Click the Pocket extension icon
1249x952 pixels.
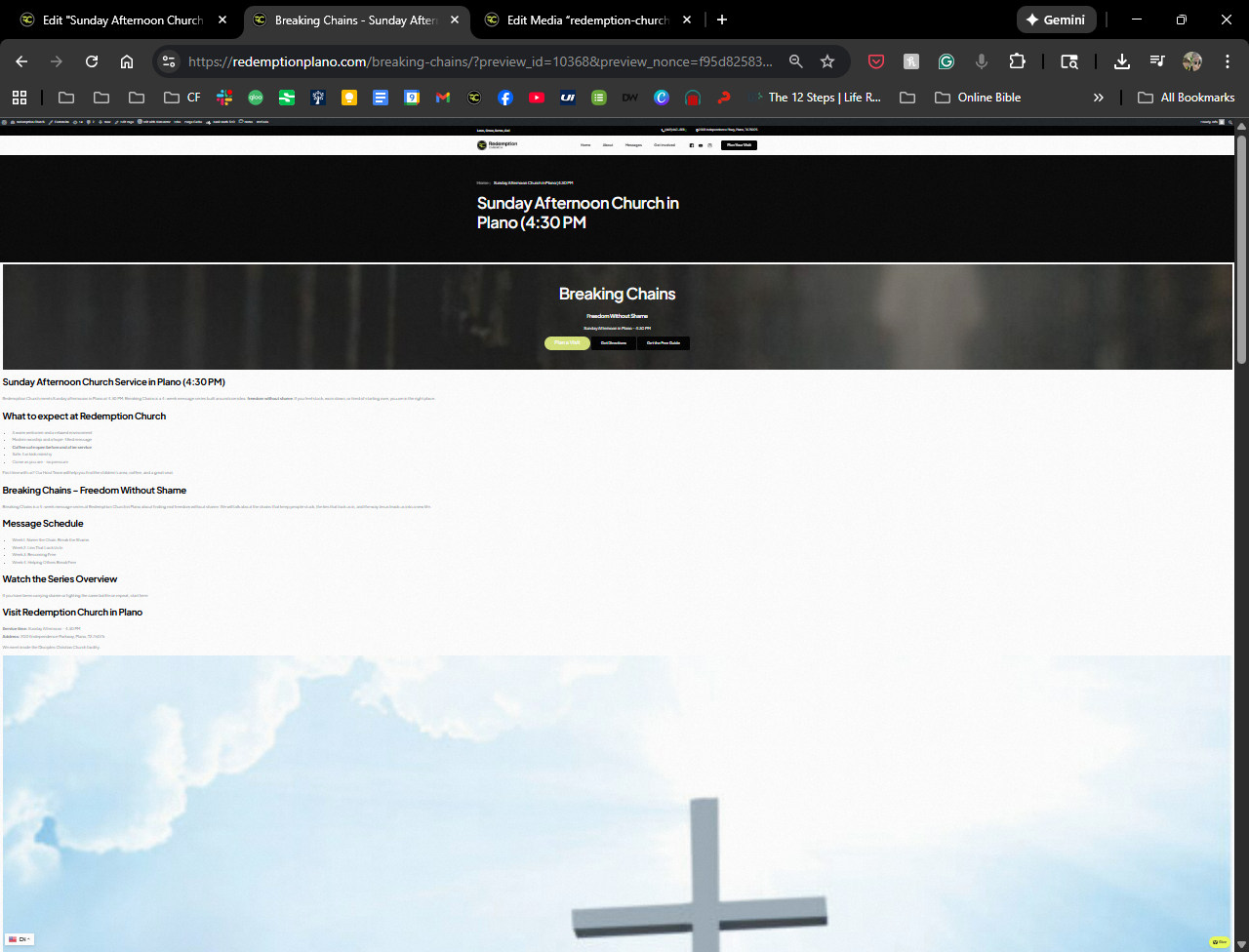(876, 61)
